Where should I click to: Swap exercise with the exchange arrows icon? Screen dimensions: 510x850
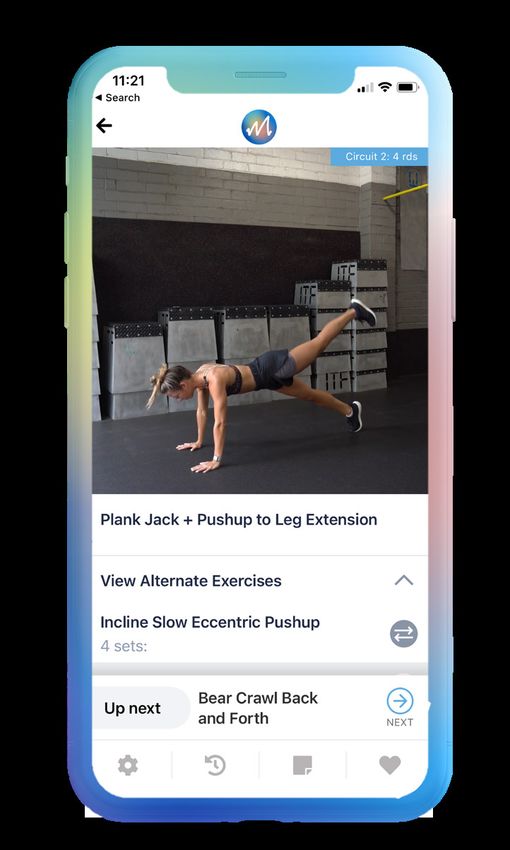pyautogui.click(x=404, y=634)
